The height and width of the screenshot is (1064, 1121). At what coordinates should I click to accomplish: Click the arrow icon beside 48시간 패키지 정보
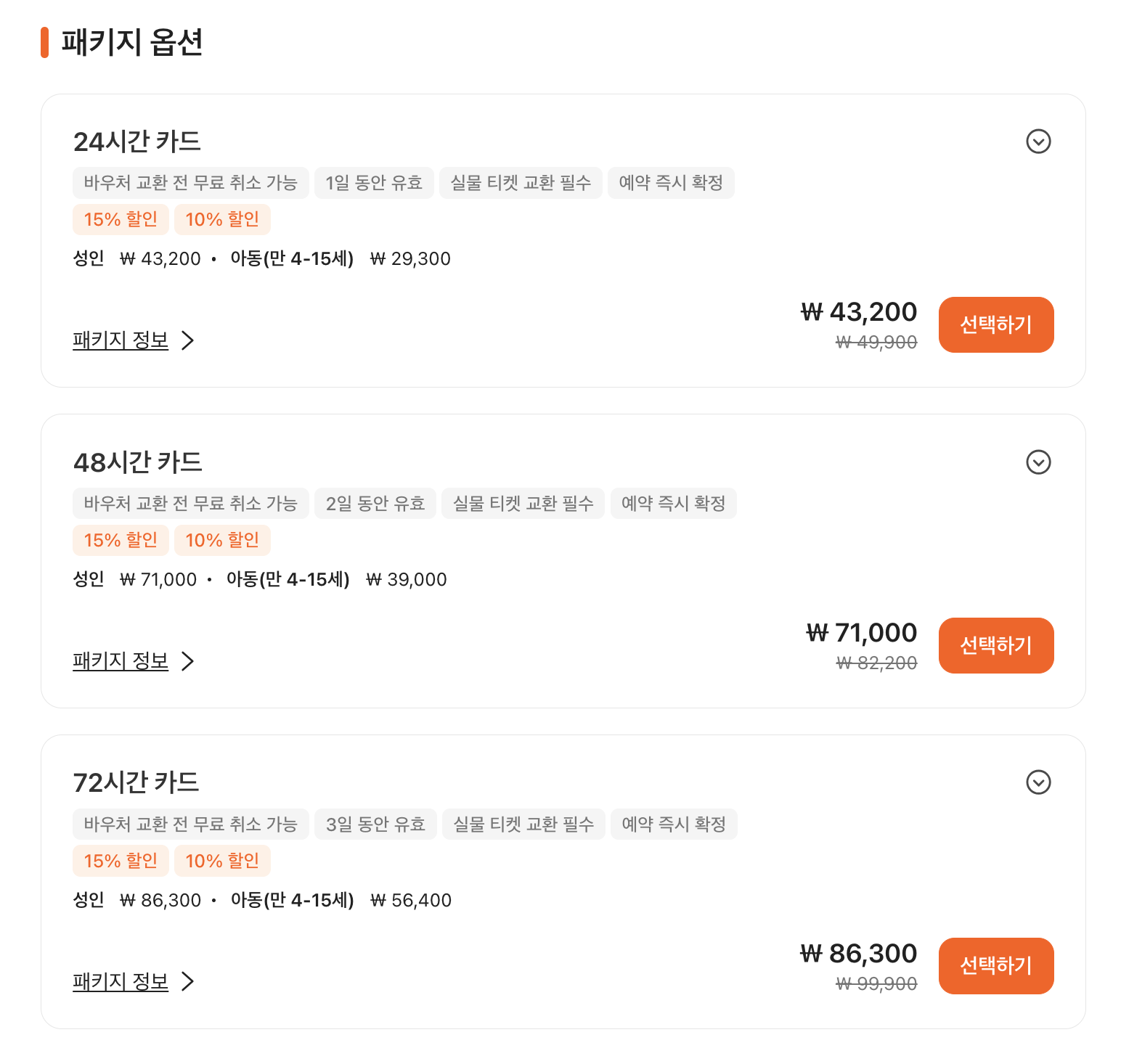pos(188,661)
